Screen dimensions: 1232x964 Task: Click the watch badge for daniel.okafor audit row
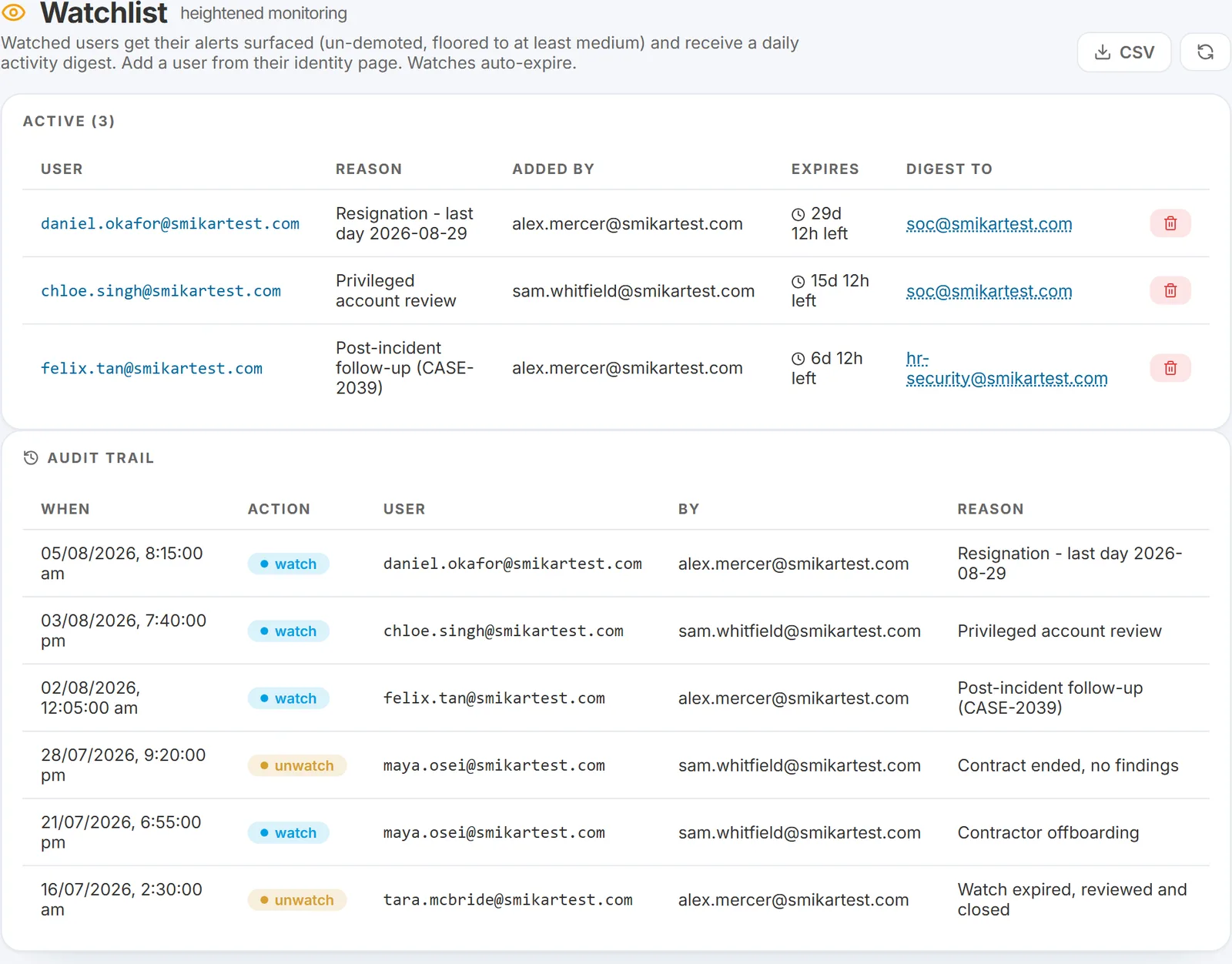pyautogui.click(x=288, y=564)
